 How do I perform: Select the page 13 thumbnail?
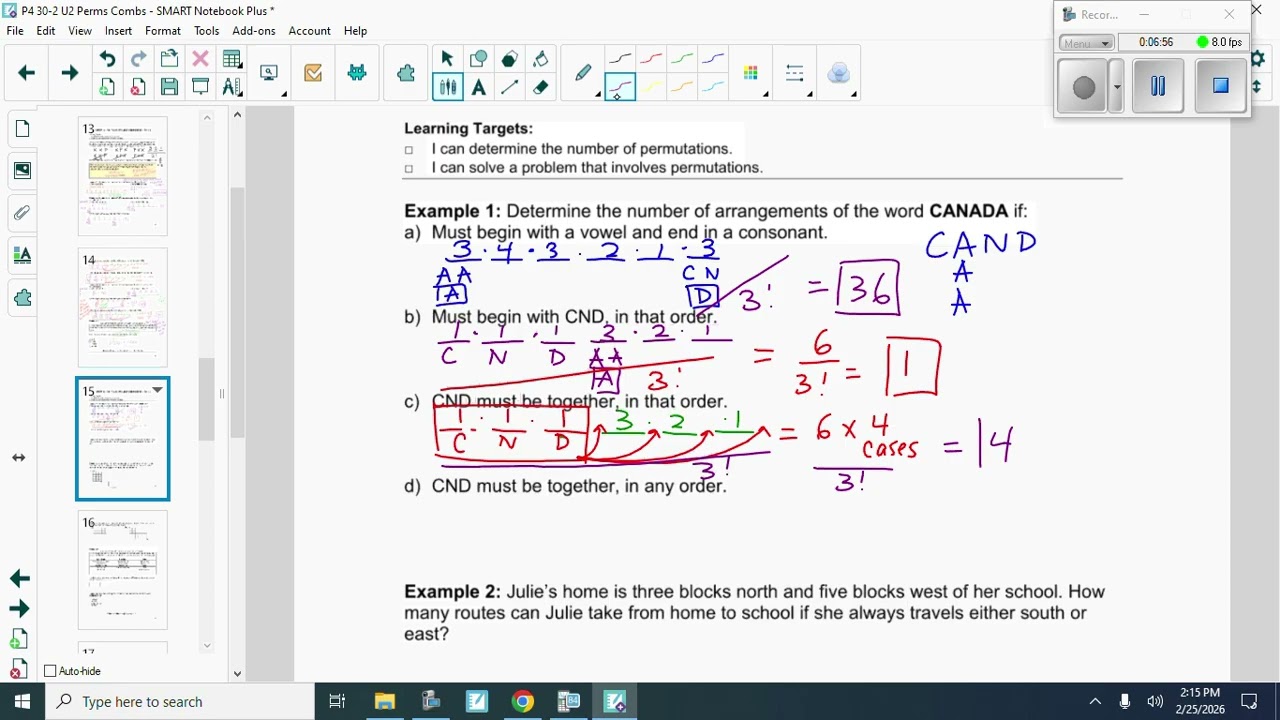(x=123, y=176)
